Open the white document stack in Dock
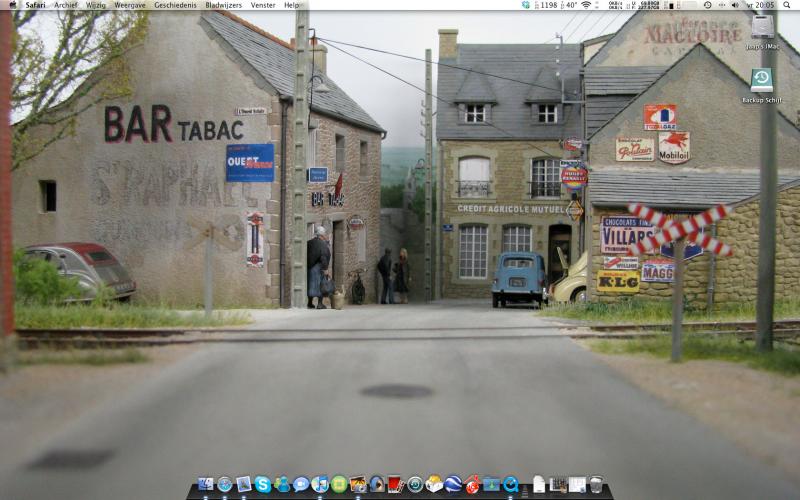The height and width of the screenshot is (500, 800). point(539,484)
